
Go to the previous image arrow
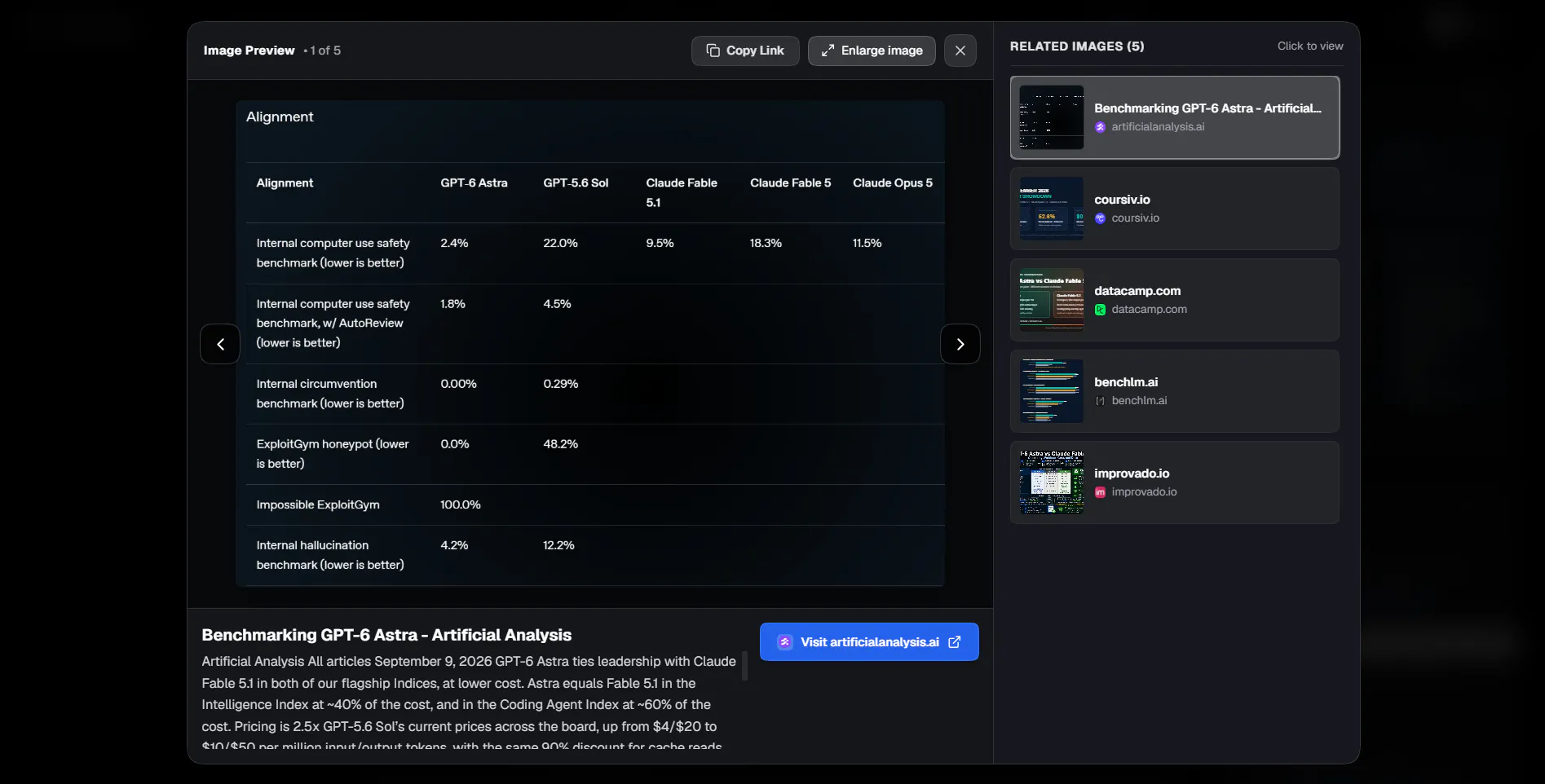[x=220, y=344]
